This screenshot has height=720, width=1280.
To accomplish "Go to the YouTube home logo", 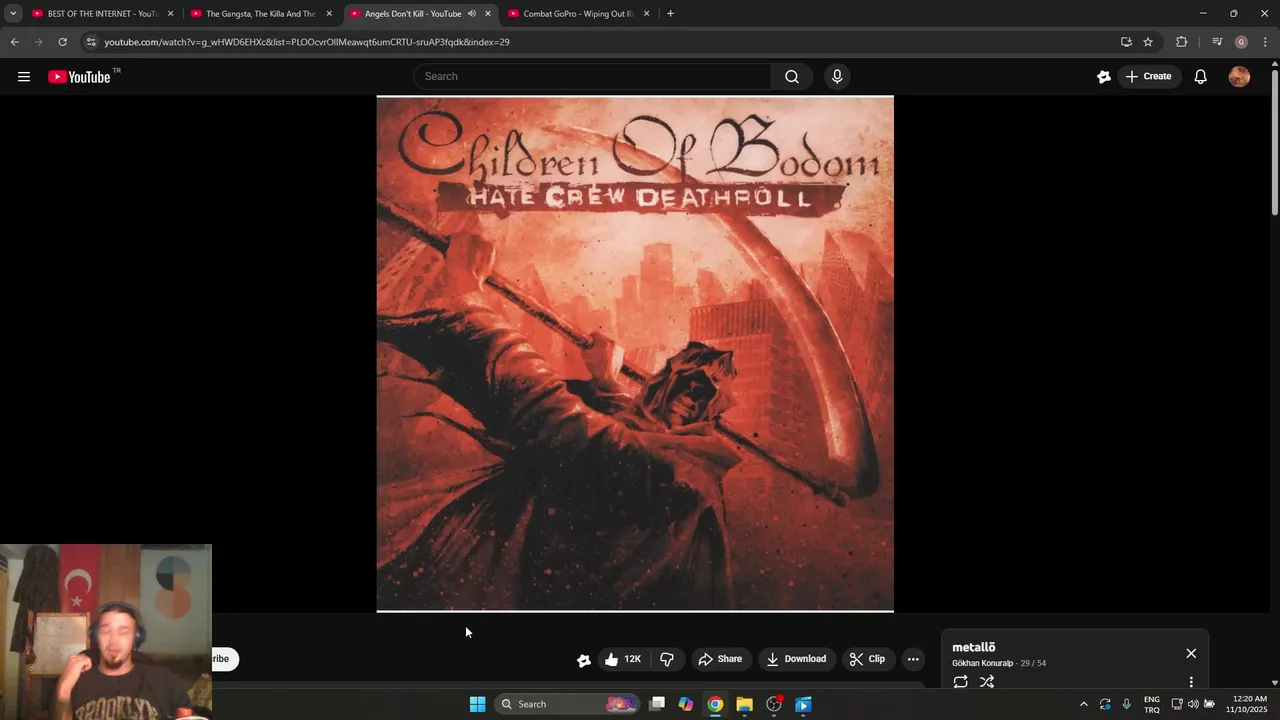I will tap(79, 76).
